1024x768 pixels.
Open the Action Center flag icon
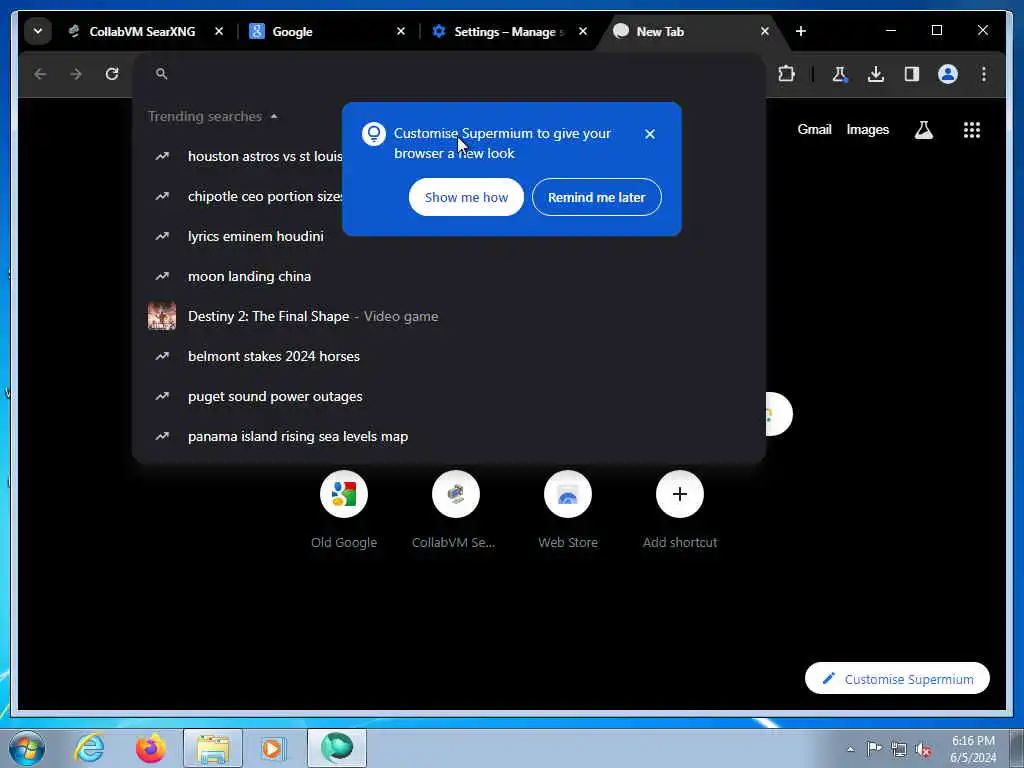(x=874, y=749)
